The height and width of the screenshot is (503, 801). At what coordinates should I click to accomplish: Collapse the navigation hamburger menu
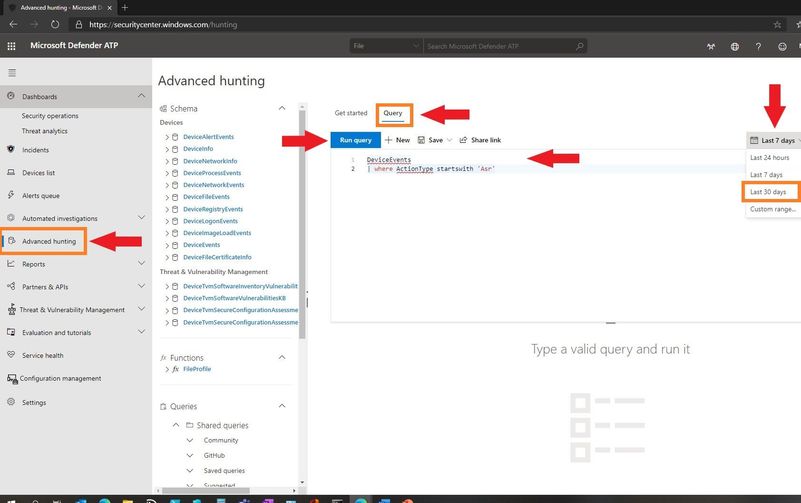pyautogui.click(x=12, y=73)
